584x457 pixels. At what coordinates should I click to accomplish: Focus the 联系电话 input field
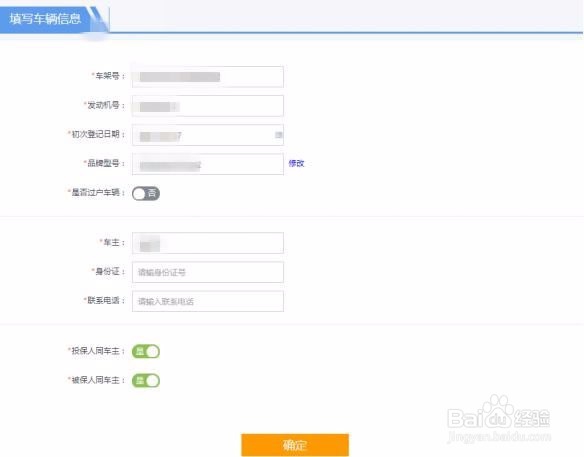pyautogui.click(x=208, y=301)
